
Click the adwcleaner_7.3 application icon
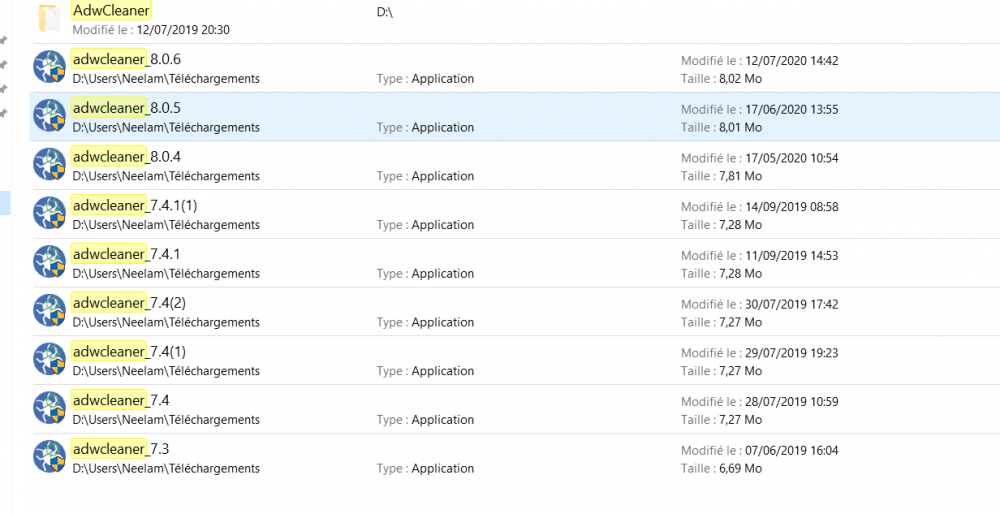(50, 458)
